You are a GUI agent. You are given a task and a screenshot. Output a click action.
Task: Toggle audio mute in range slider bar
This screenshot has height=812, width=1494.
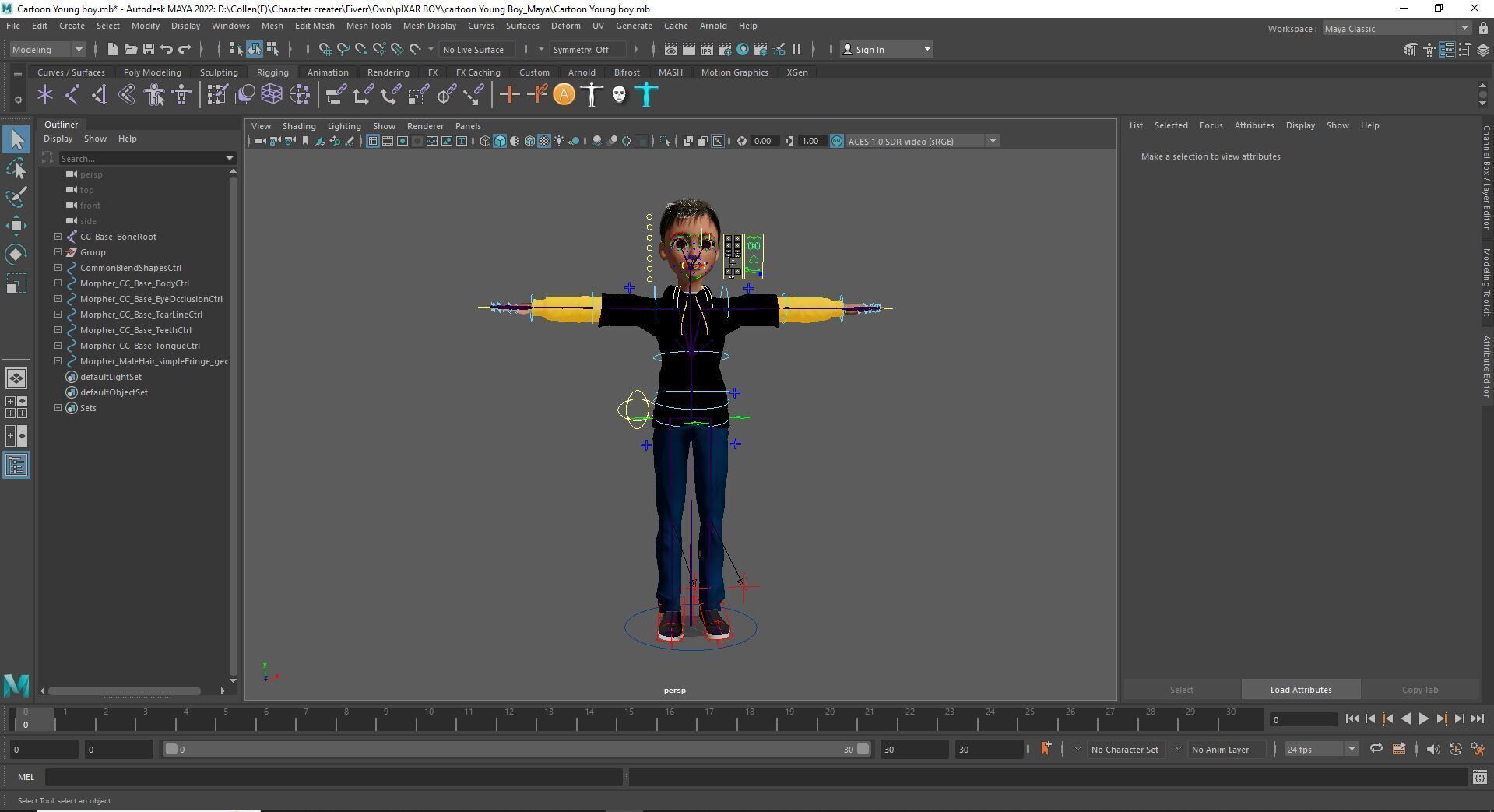(1432, 749)
